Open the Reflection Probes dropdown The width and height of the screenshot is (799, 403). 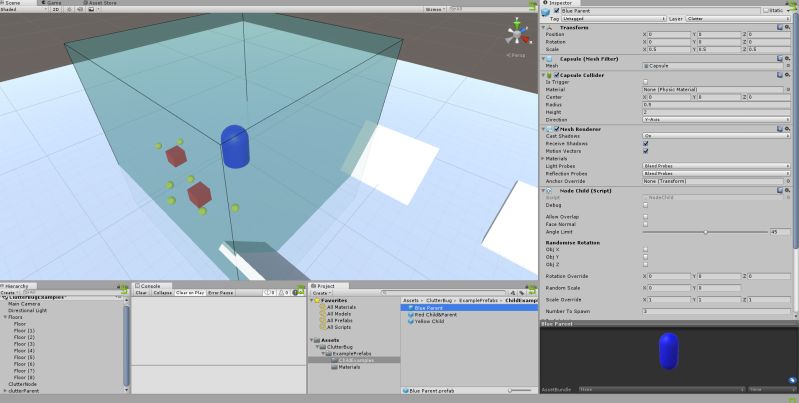[716, 174]
